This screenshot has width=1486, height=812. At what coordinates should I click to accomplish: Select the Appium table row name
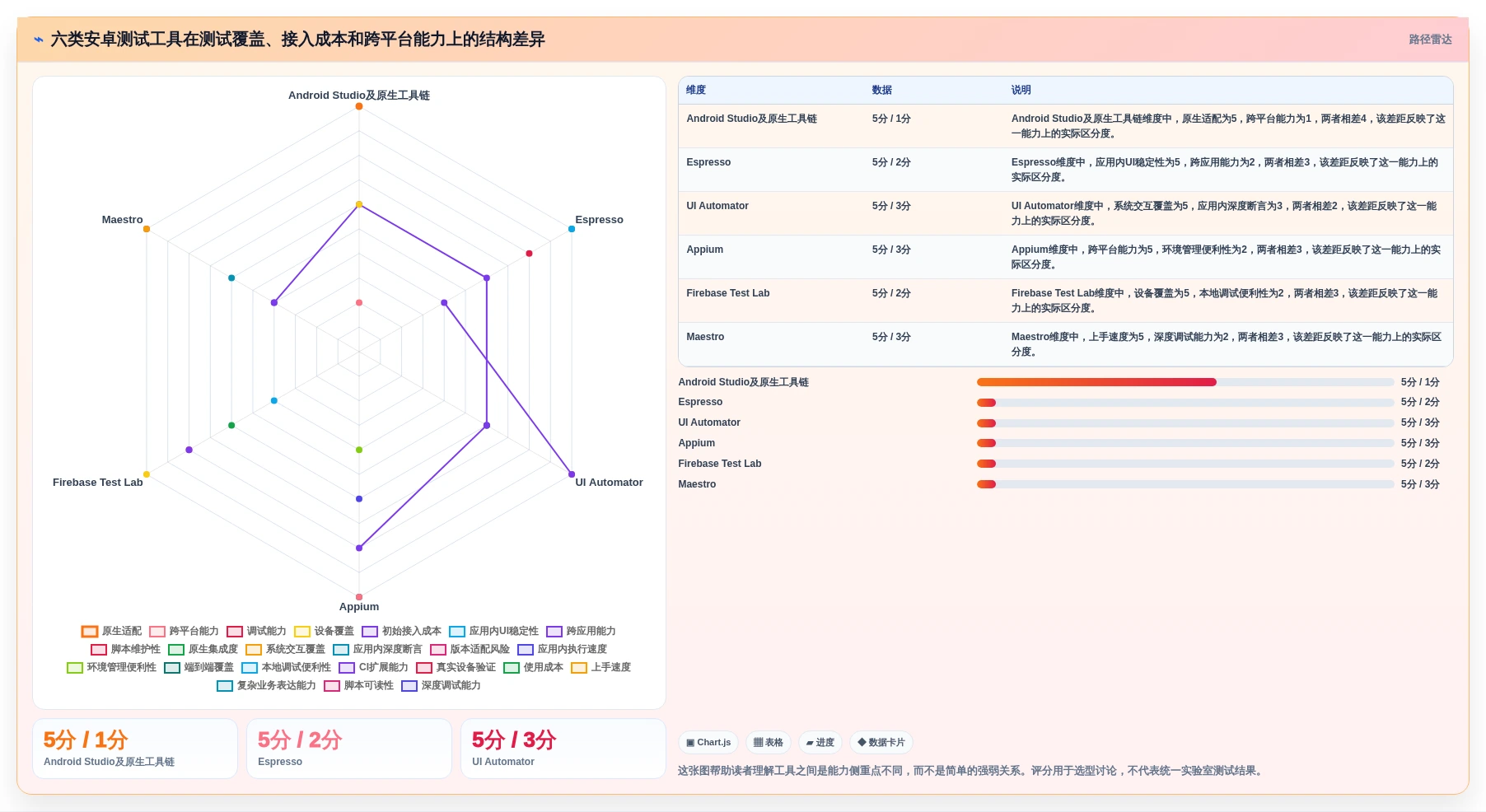point(705,250)
